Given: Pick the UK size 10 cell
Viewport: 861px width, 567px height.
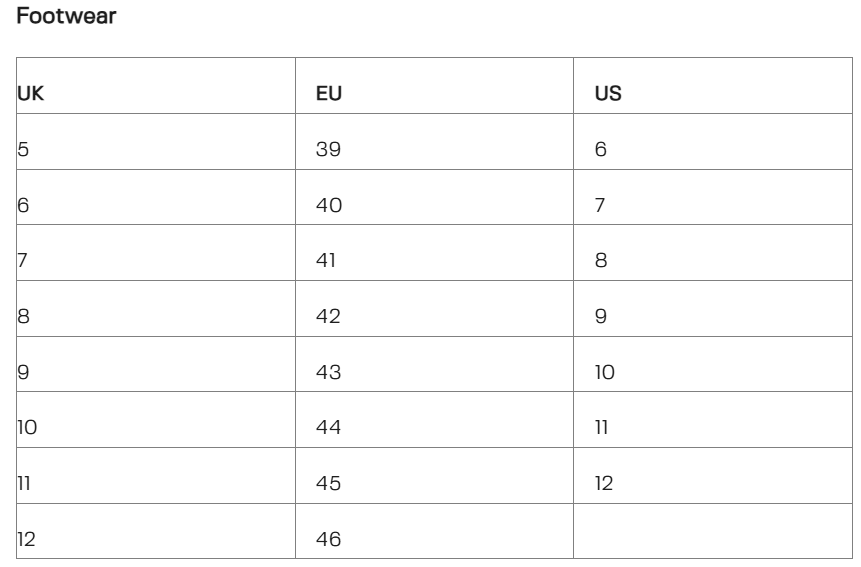Looking at the screenshot, I should click(x=28, y=429).
